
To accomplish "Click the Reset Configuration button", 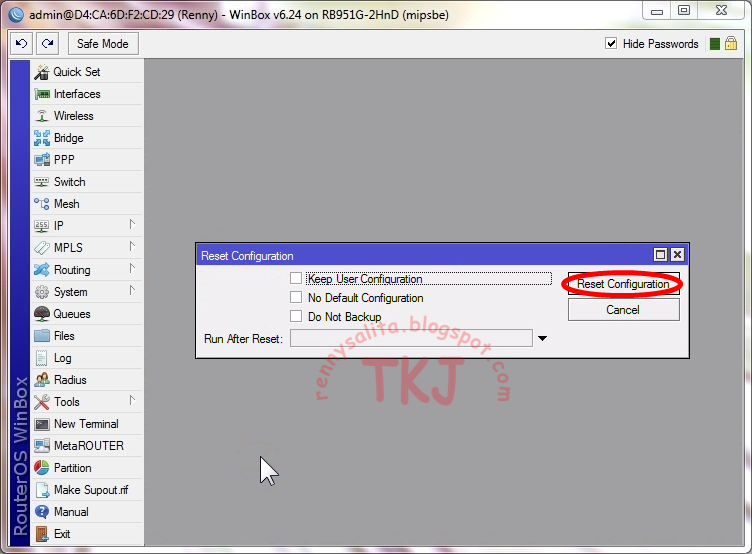I will click(x=623, y=284).
